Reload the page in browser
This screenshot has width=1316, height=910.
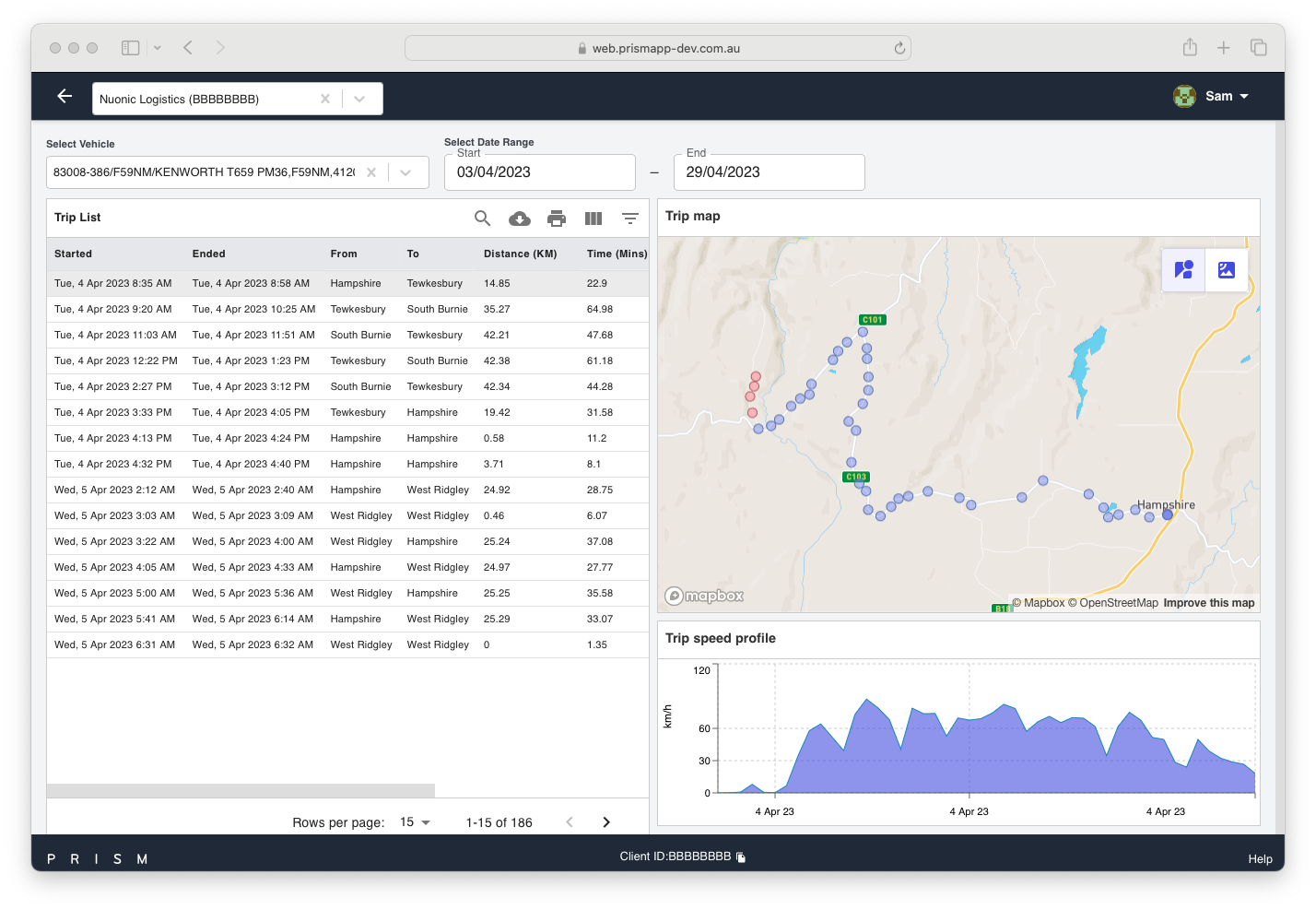pos(899,48)
